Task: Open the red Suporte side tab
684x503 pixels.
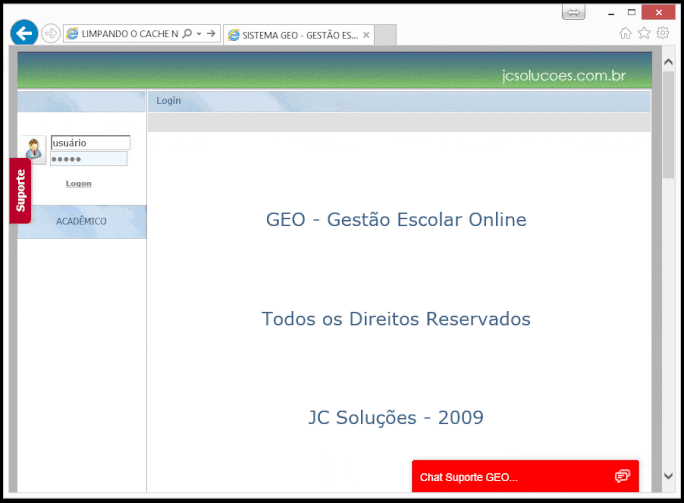Action: pyautogui.click(x=21, y=191)
